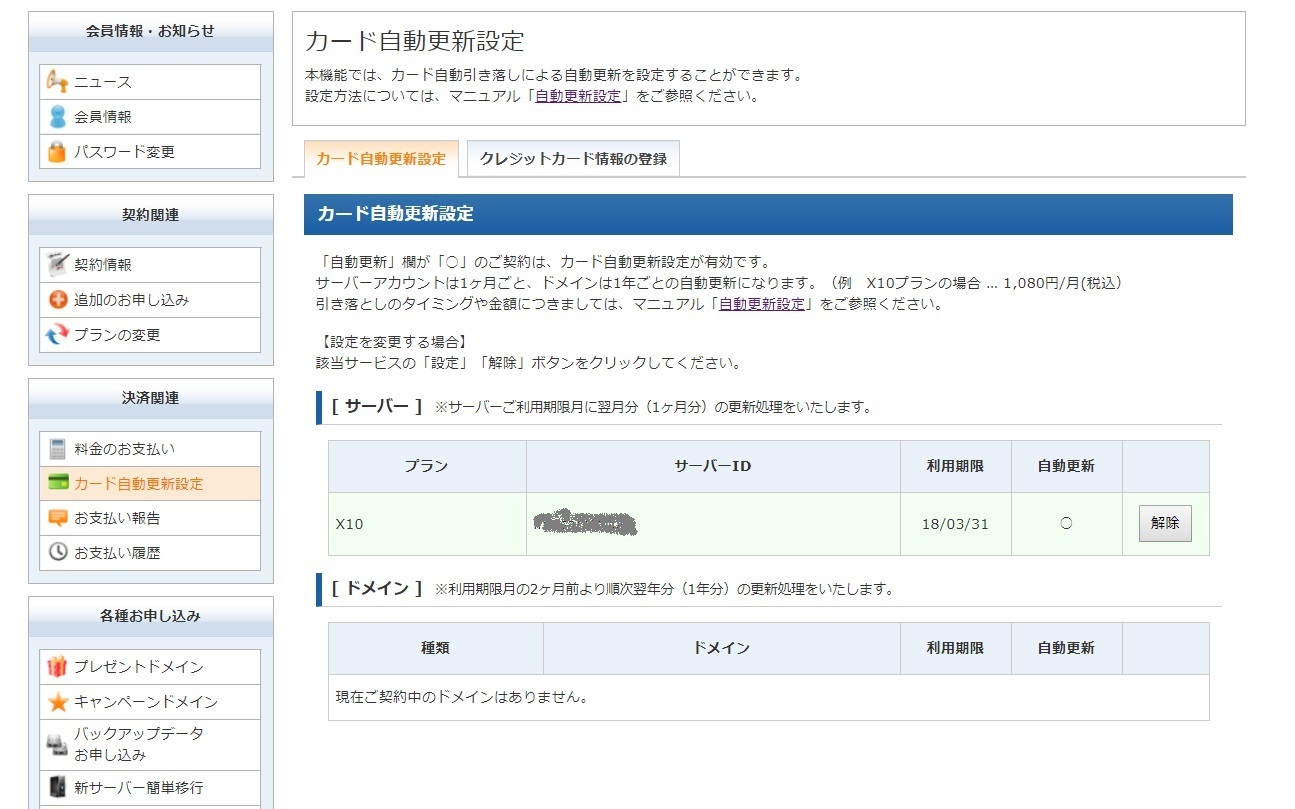Go to パスワード変更 page

pos(150,152)
